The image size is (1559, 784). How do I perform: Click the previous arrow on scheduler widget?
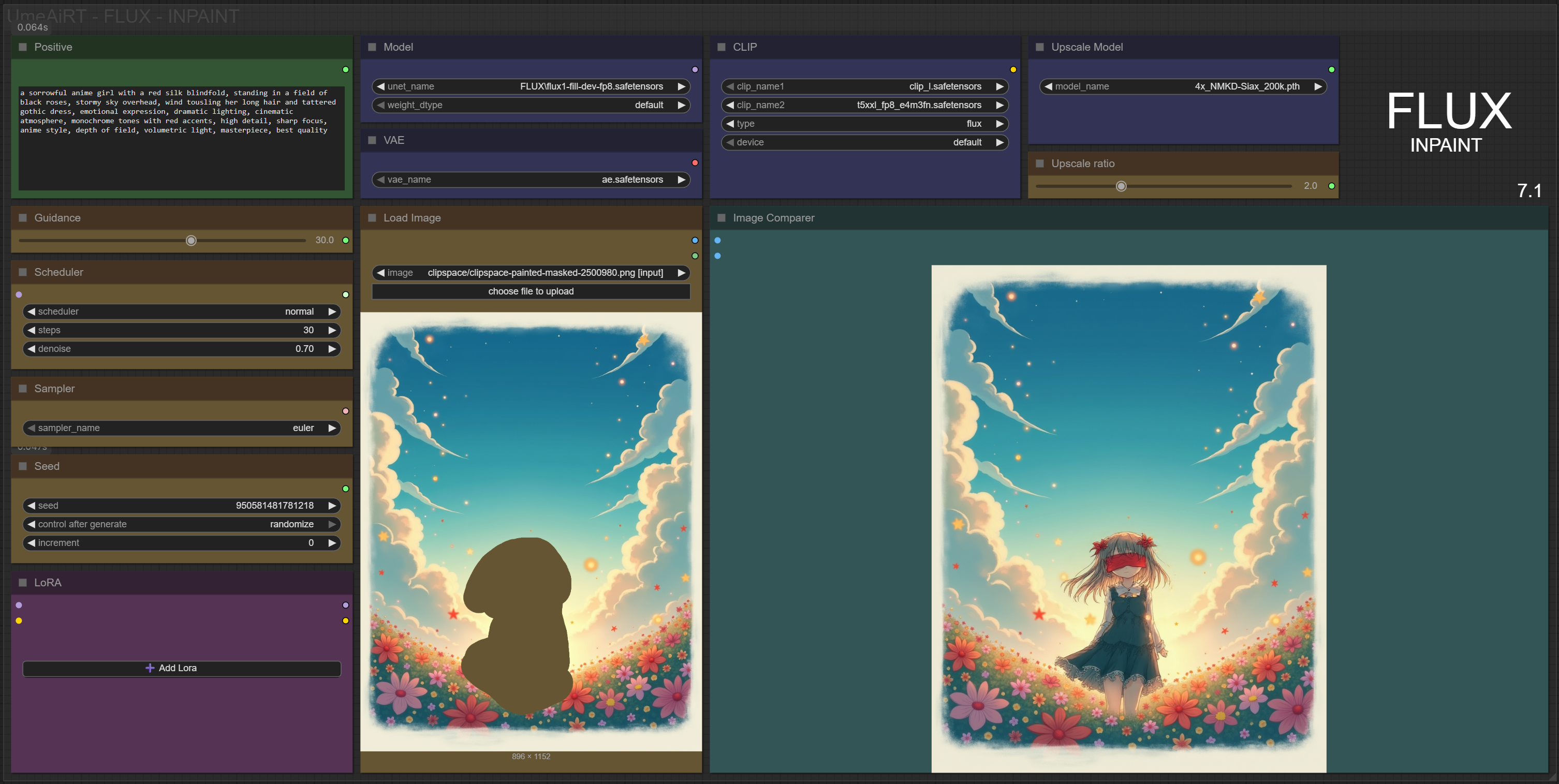pos(32,312)
